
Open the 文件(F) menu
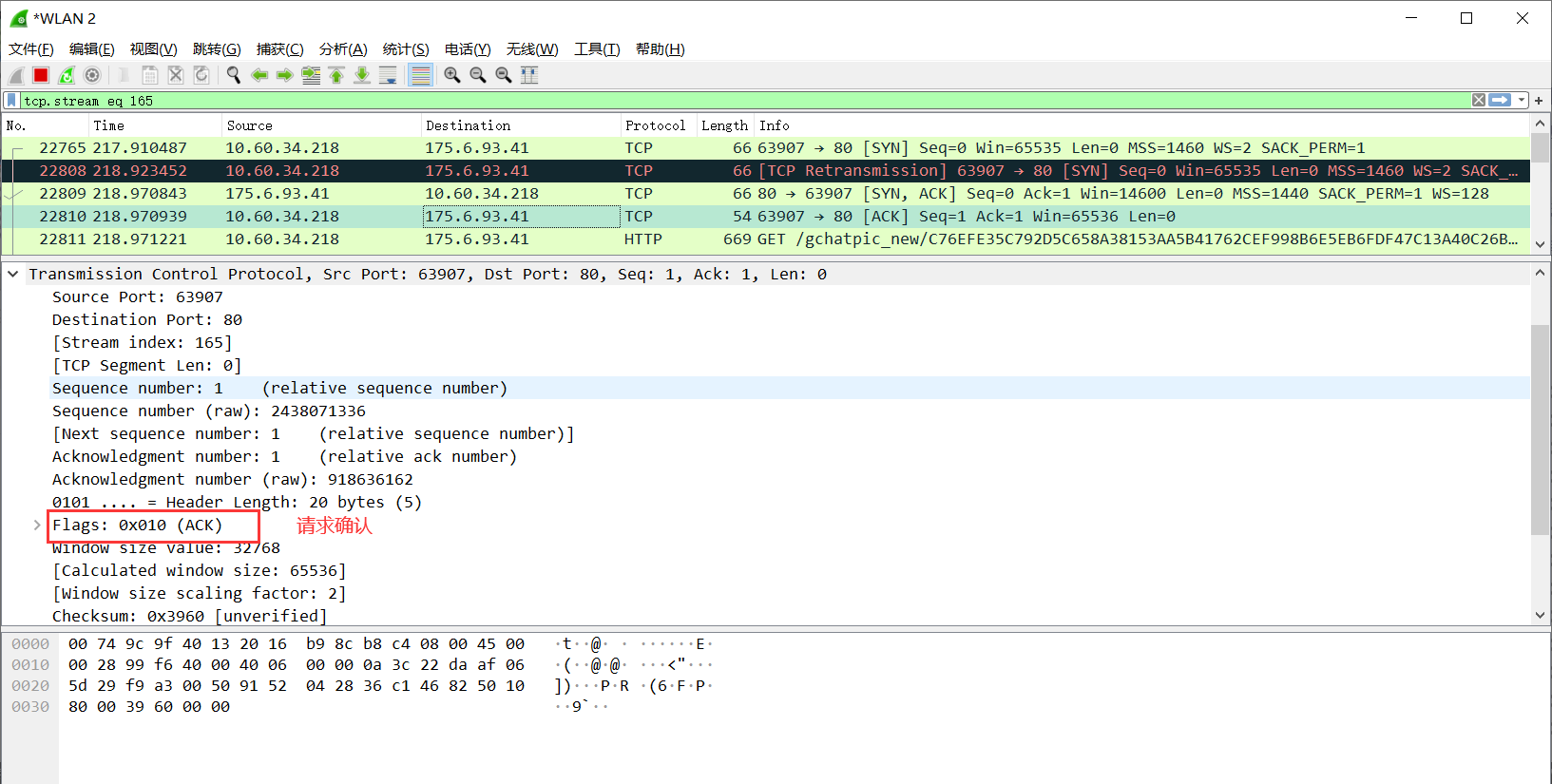point(31,49)
